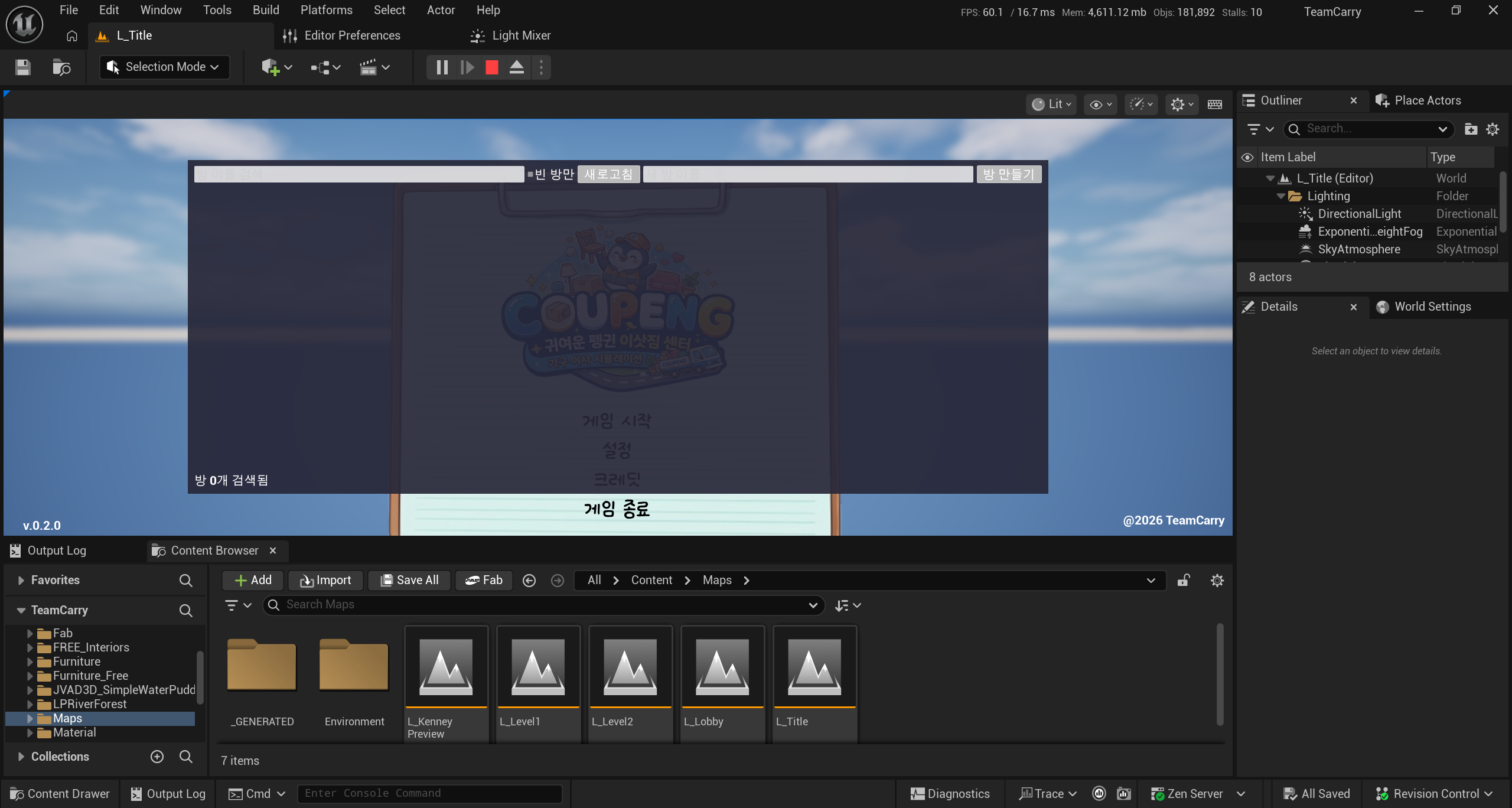This screenshot has width=1512, height=808.
Task: Open play options three-dot menu
Action: 541,67
